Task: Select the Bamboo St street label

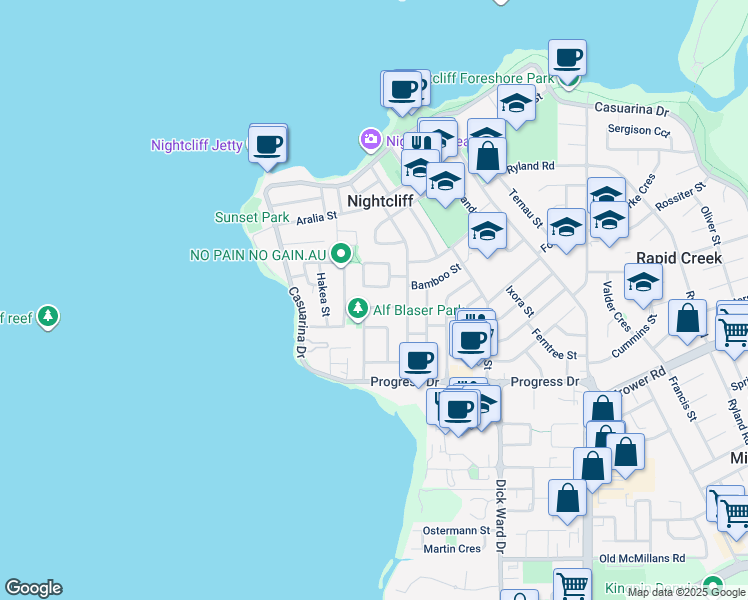Action: point(436,277)
